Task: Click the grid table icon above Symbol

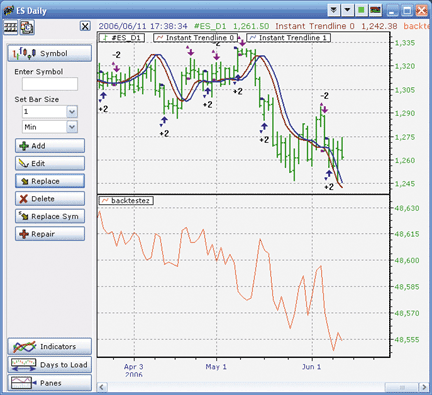Action: pyautogui.click(x=10, y=27)
